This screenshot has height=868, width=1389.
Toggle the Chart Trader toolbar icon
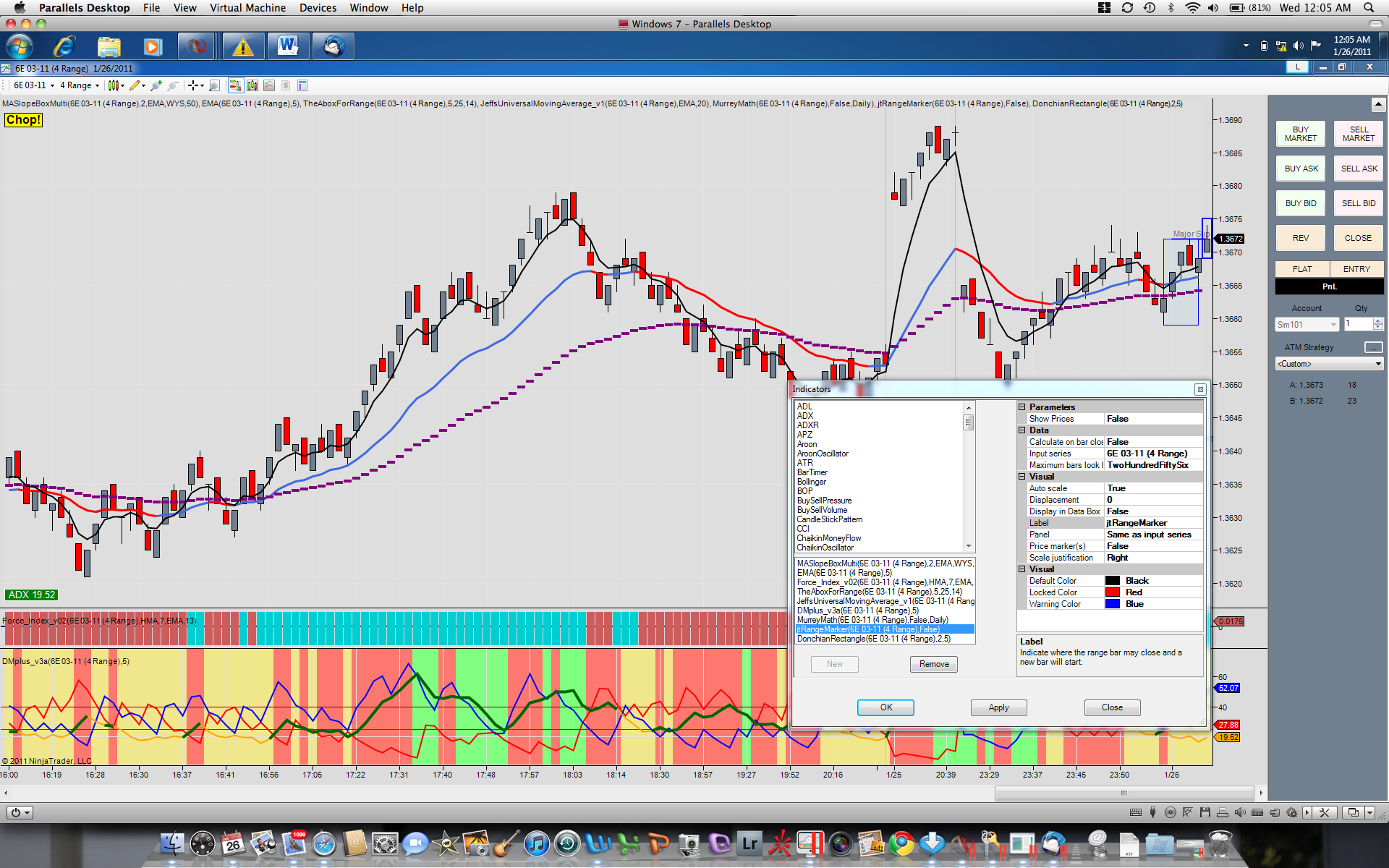coord(235,85)
